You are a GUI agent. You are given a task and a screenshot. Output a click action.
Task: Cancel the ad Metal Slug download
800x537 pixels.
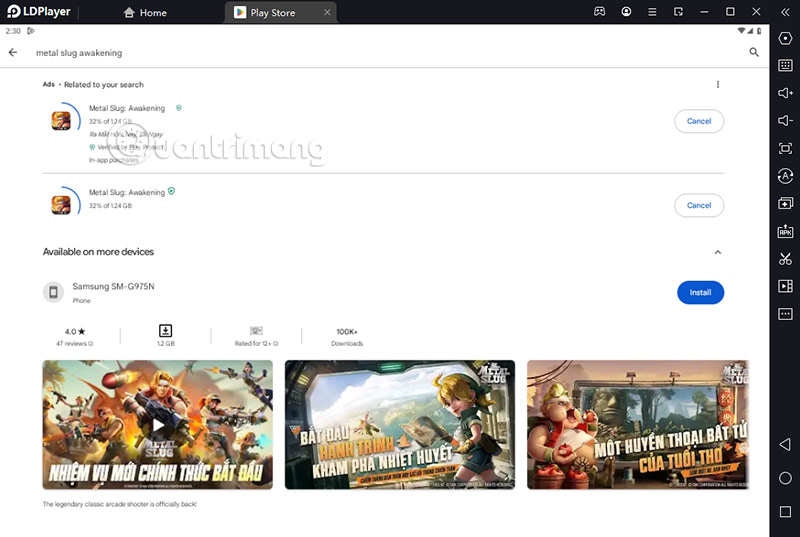click(699, 121)
